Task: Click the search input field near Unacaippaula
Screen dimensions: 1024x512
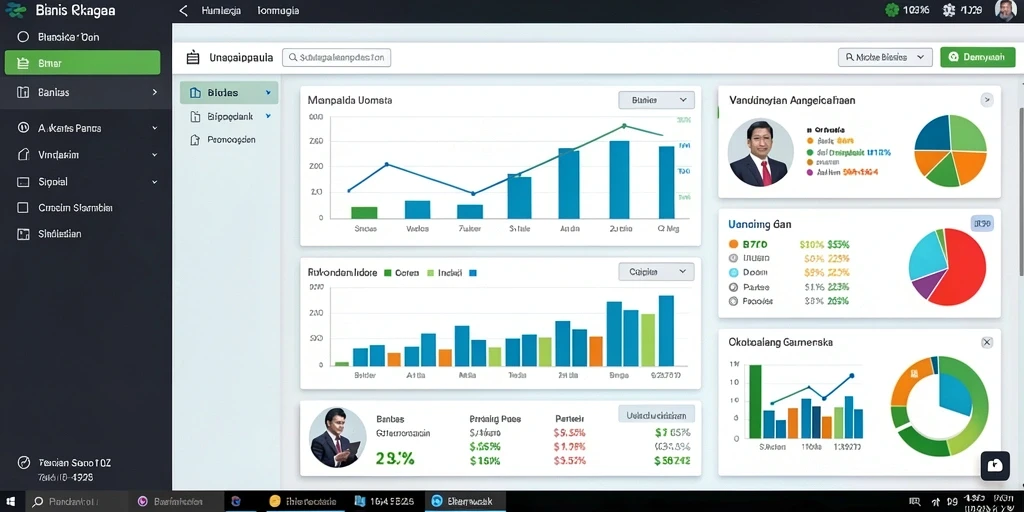Action: 336,57
